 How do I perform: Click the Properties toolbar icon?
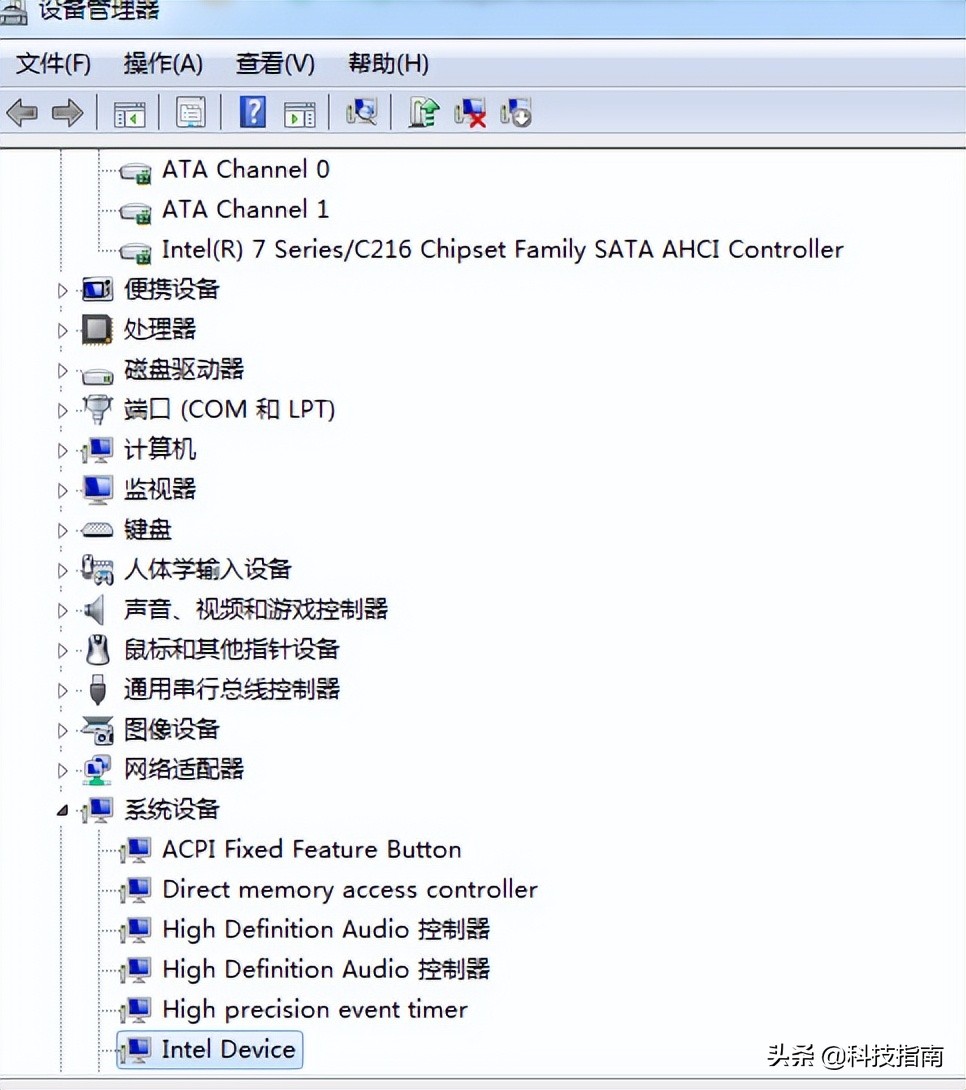[190, 111]
